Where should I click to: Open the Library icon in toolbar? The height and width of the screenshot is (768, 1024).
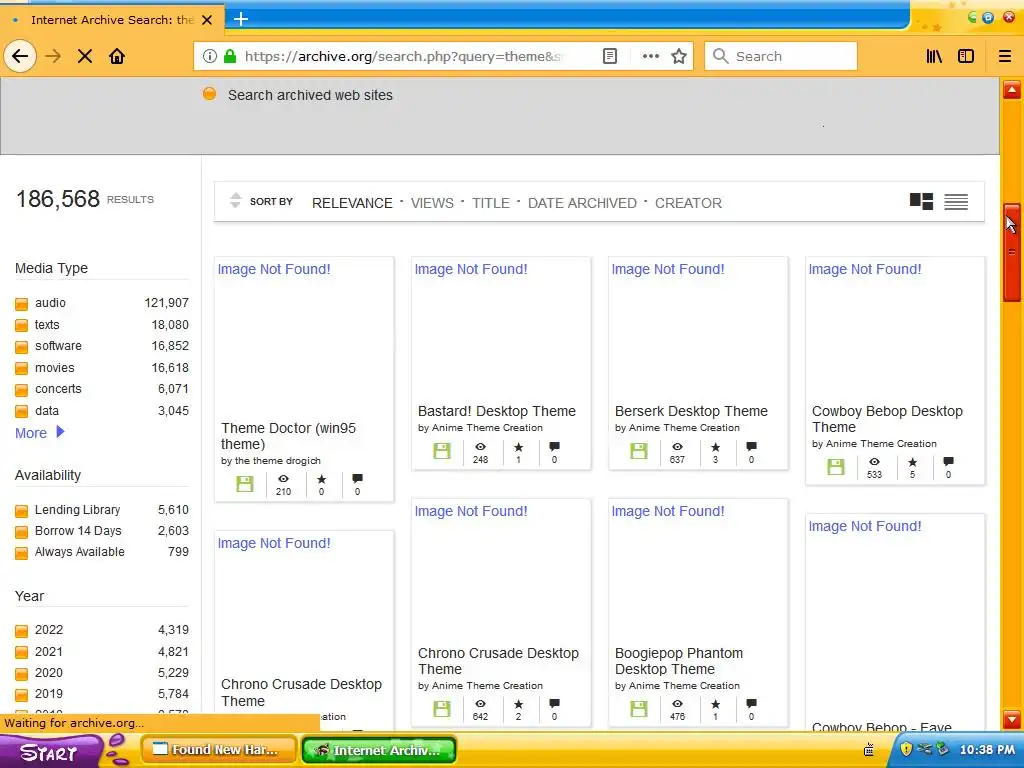934,56
